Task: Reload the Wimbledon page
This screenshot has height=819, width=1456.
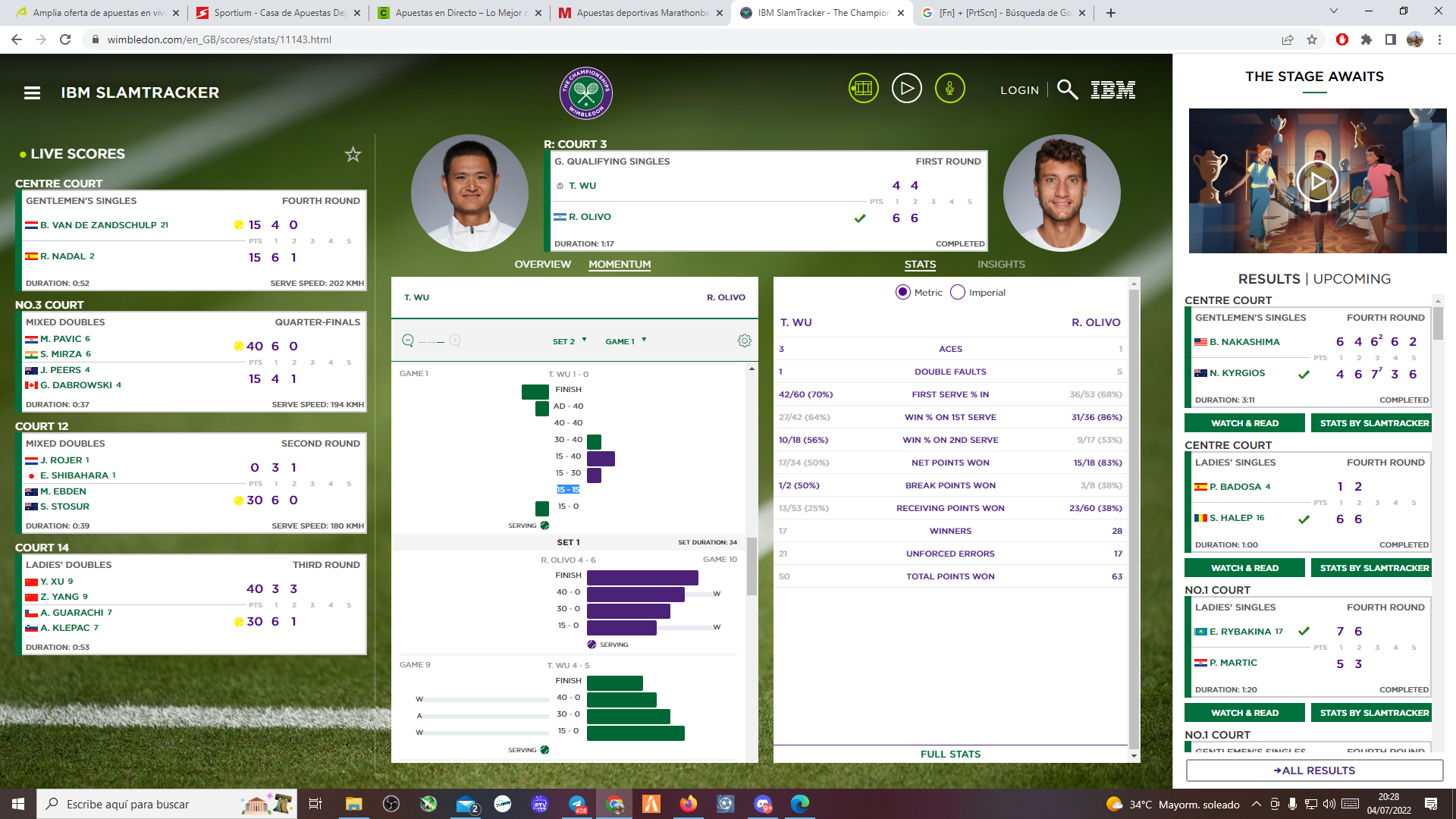Action: 65,39
